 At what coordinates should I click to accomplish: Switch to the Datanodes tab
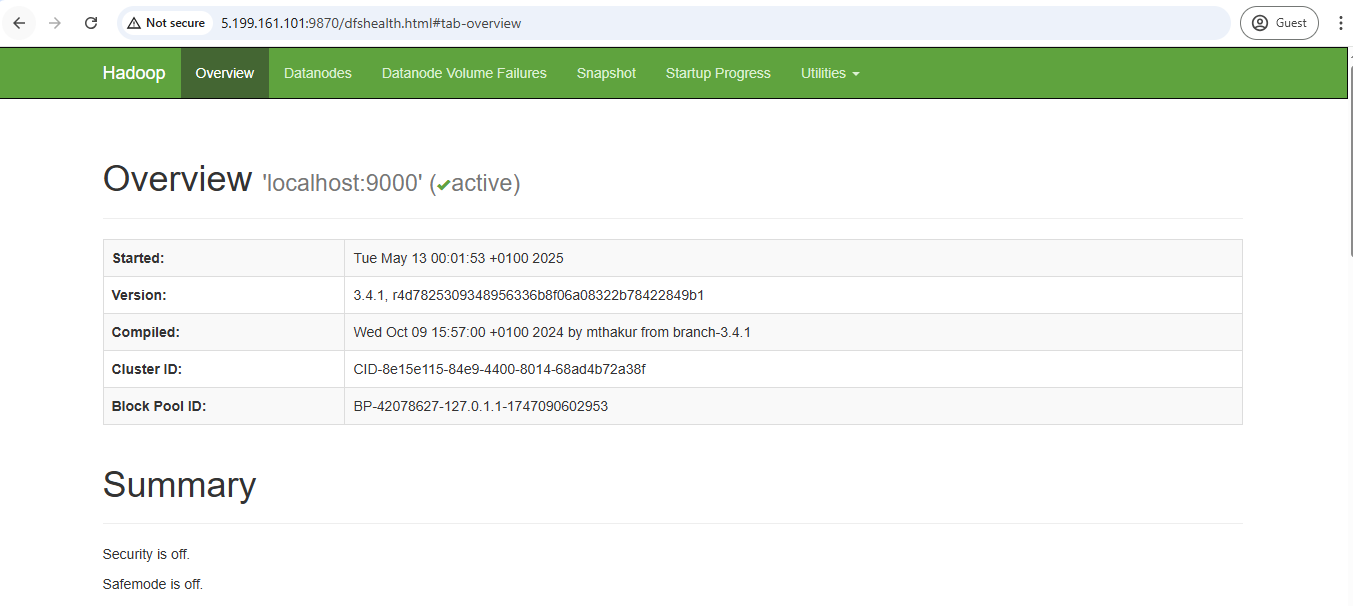[x=318, y=73]
